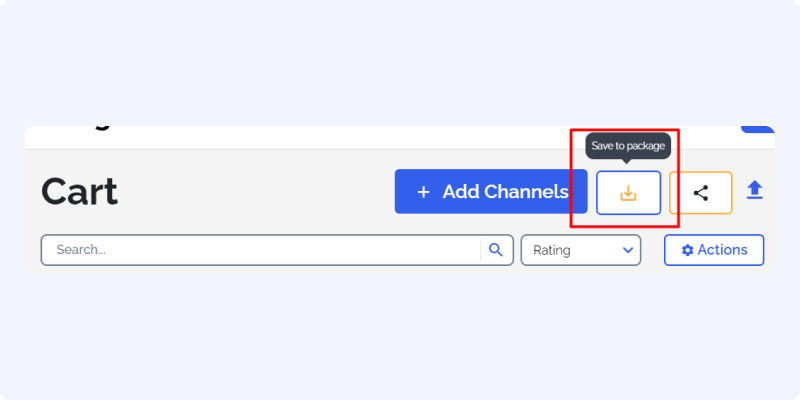Open the Rating sort dropdown

pos(581,250)
